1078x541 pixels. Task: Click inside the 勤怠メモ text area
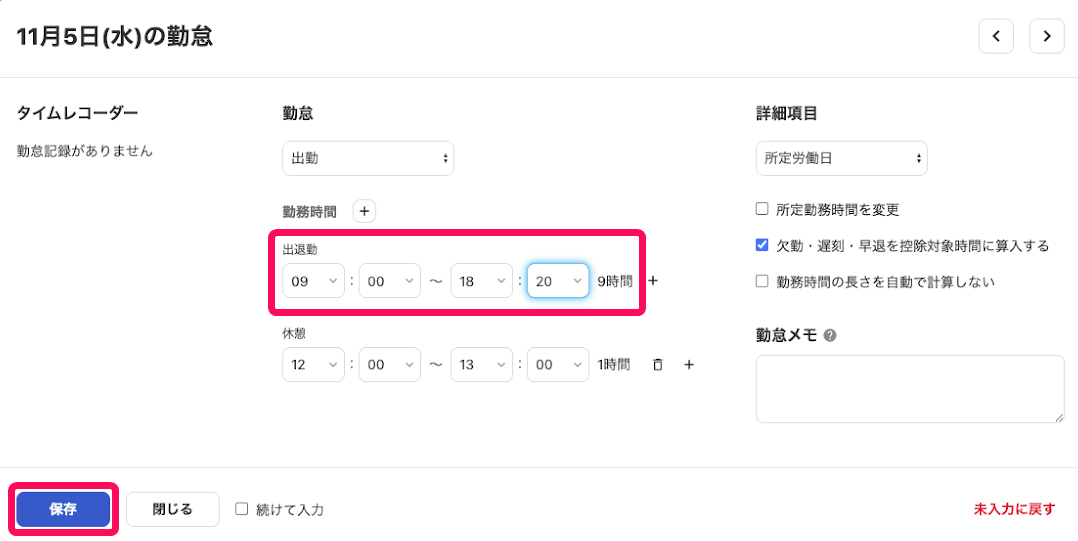910,388
